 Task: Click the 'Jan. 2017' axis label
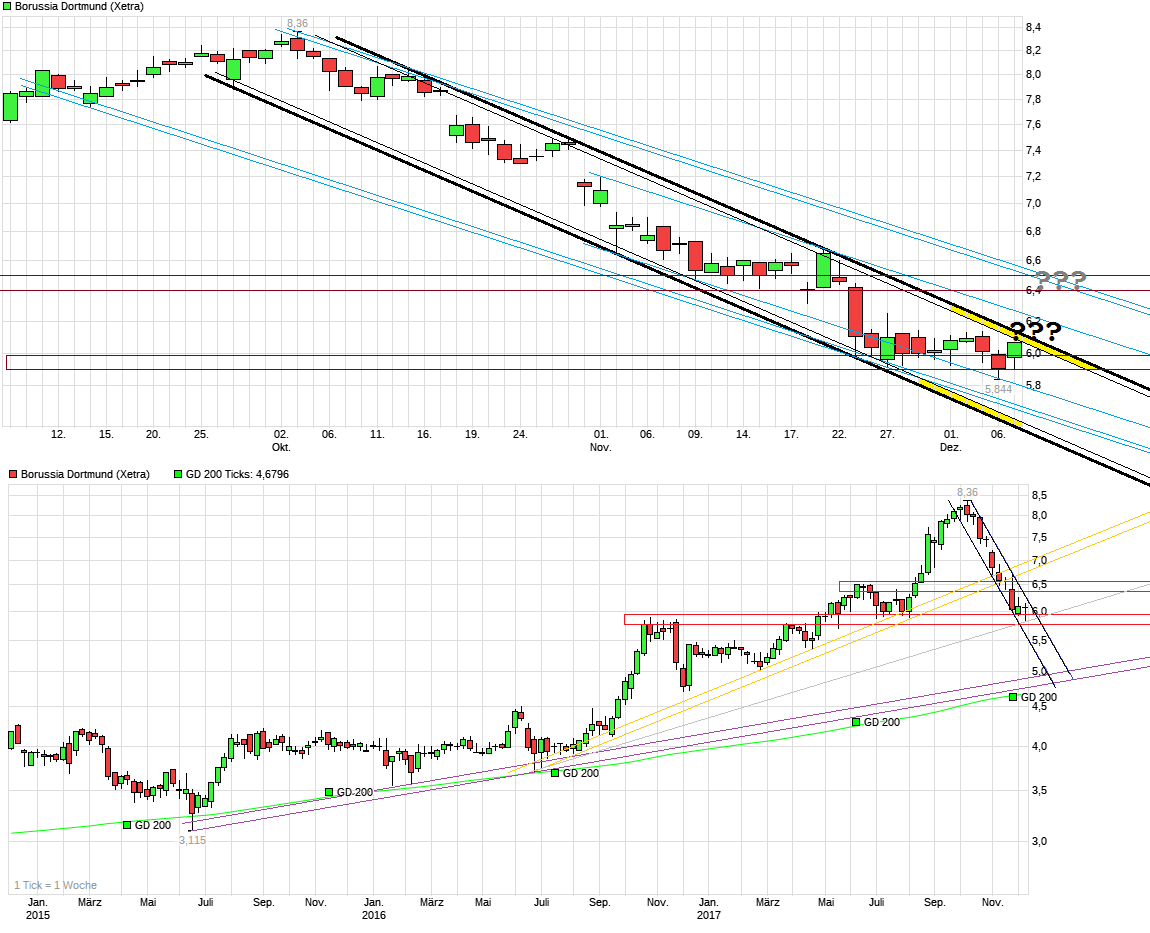pyautogui.click(x=708, y=909)
